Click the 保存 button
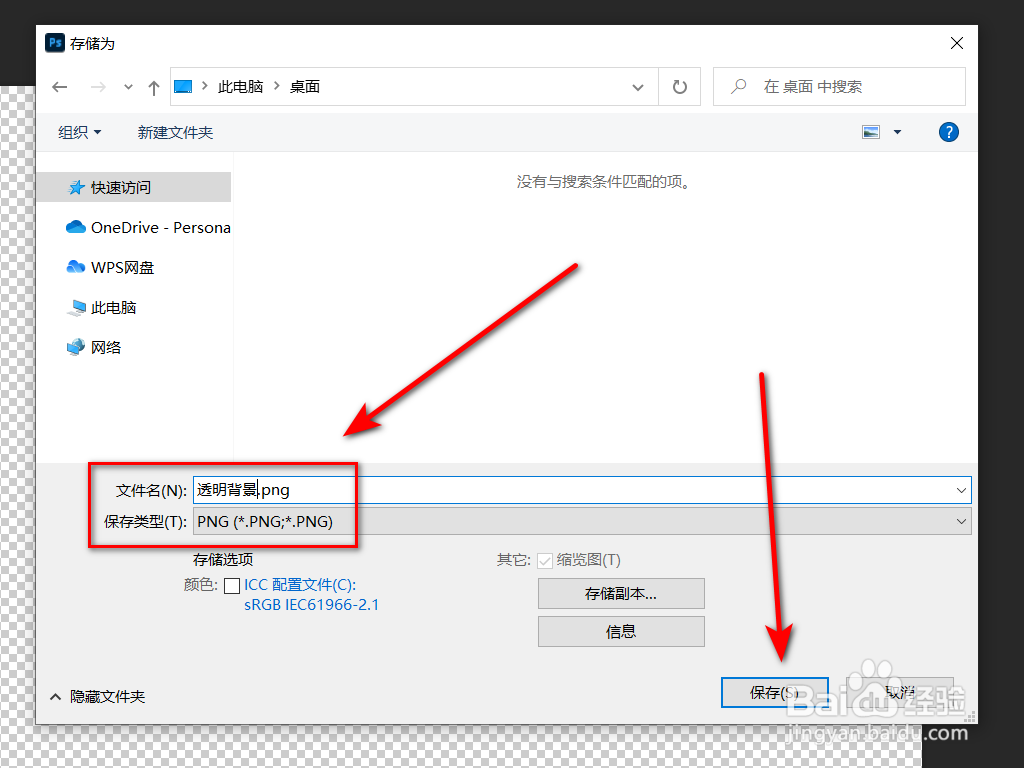The width and height of the screenshot is (1024, 768). point(775,692)
